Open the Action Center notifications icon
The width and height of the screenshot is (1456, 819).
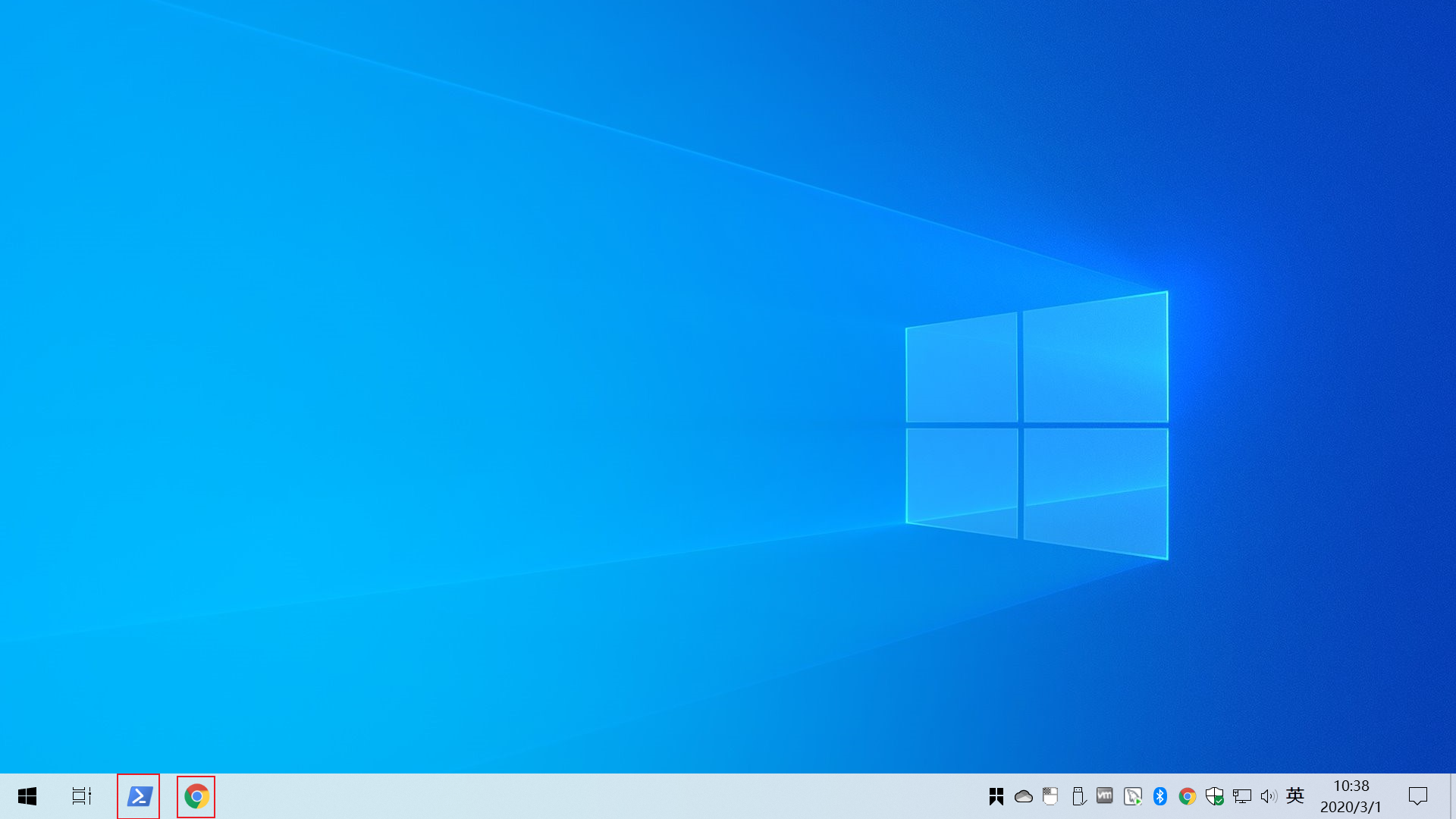pos(1418,796)
